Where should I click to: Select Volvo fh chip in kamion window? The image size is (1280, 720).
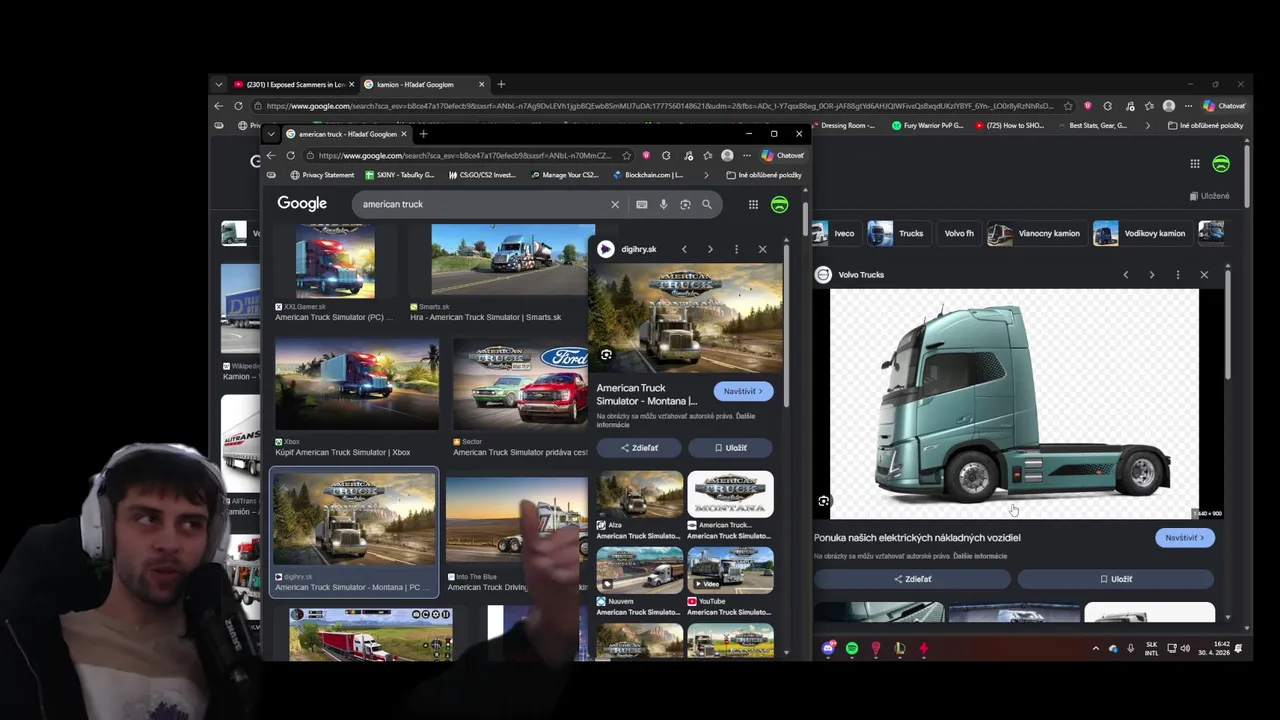pos(958,233)
